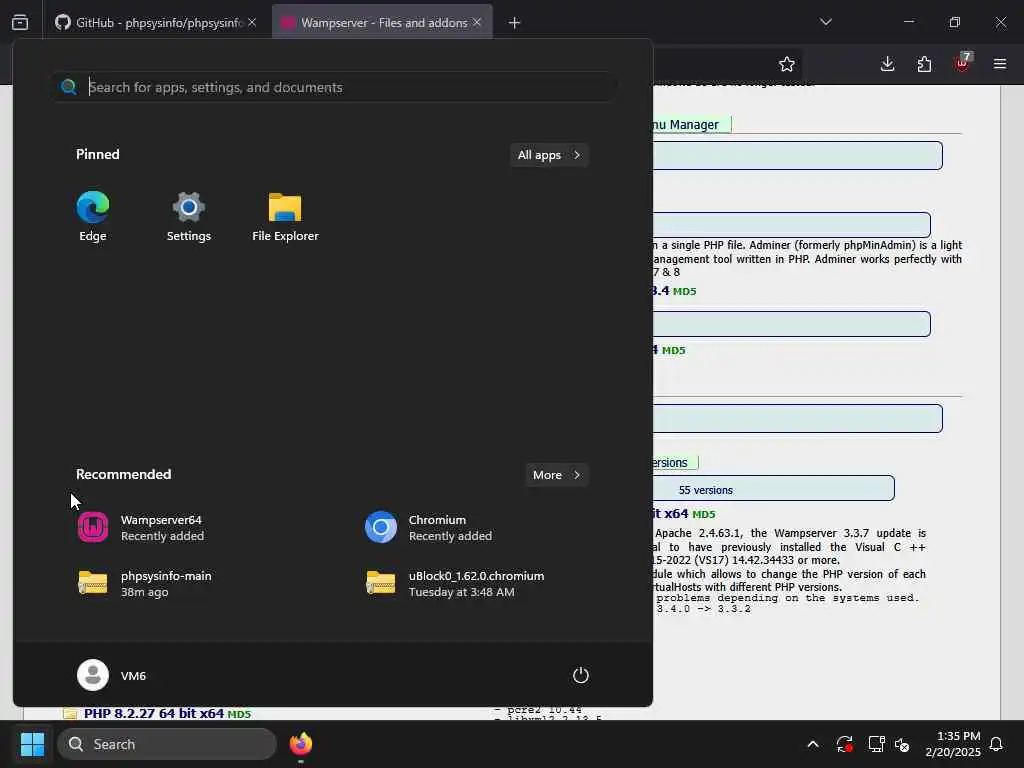Open the Extensions puzzle icon
Viewport: 1024px width, 768px height.
(x=924, y=64)
